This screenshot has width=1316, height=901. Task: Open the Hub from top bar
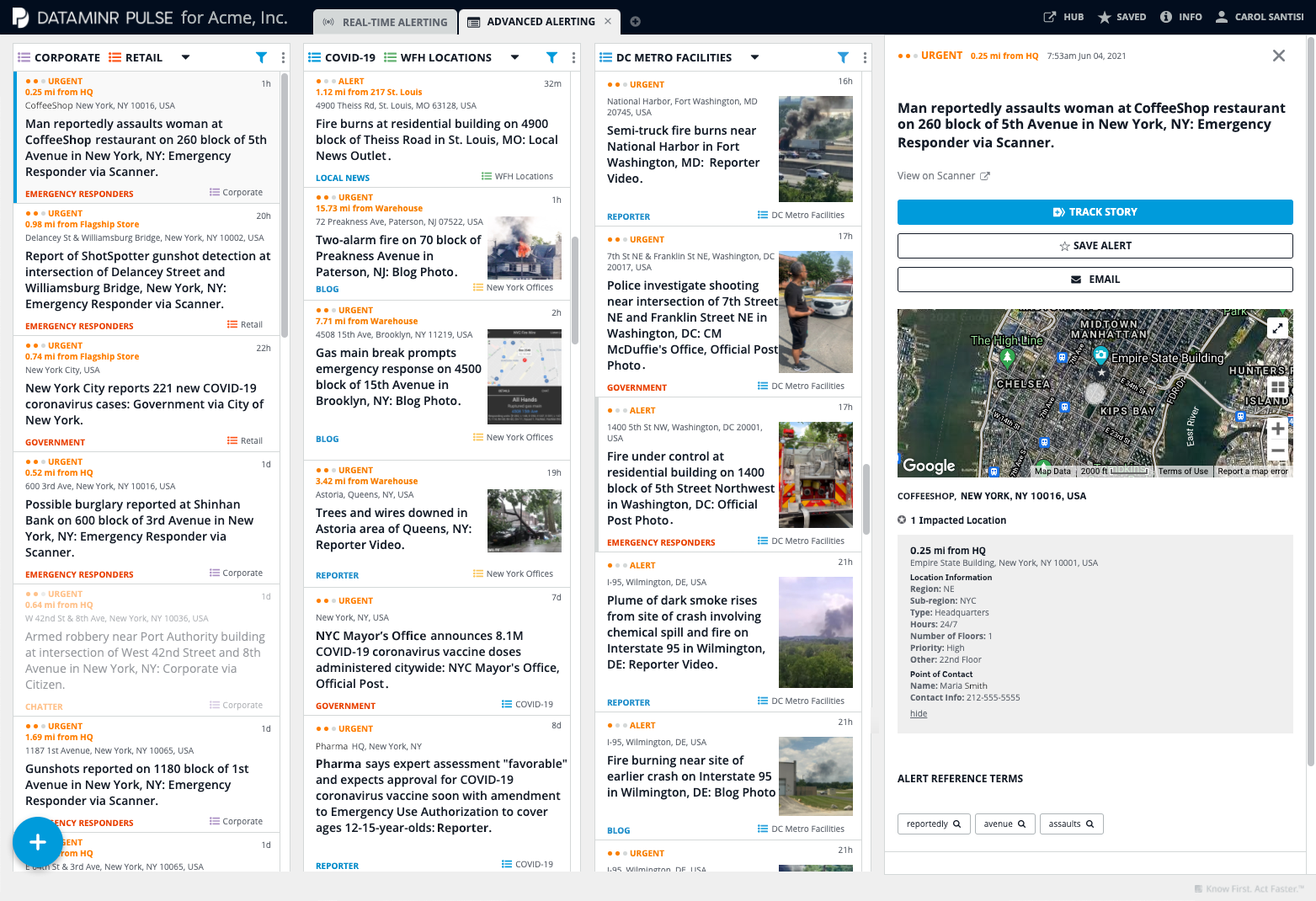click(x=1064, y=17)
